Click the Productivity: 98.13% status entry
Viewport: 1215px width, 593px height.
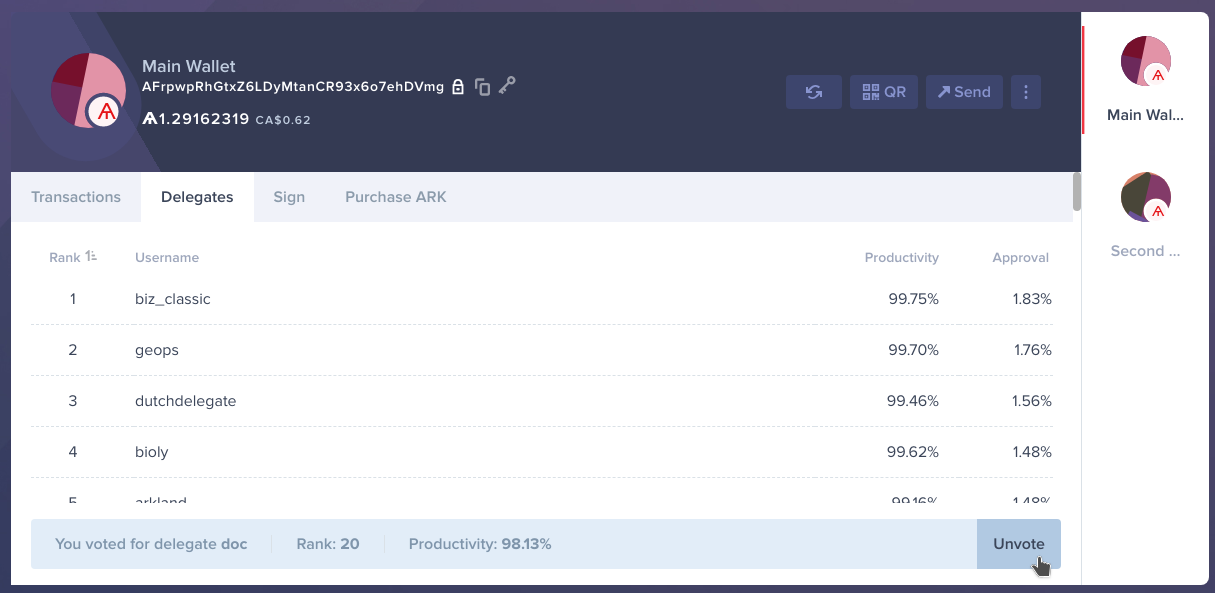tap(480, 544)
